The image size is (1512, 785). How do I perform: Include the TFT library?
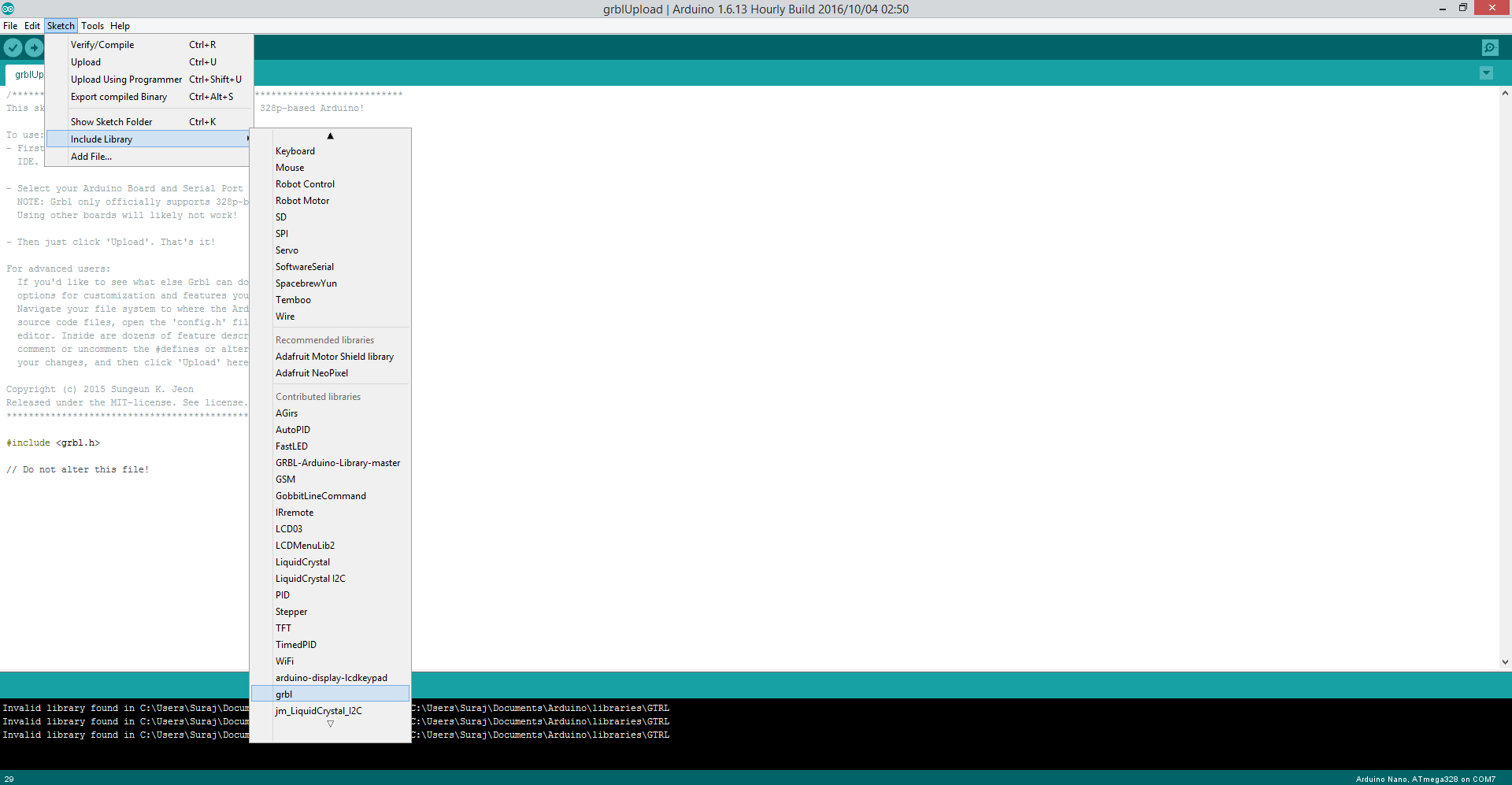pos(330,628)
